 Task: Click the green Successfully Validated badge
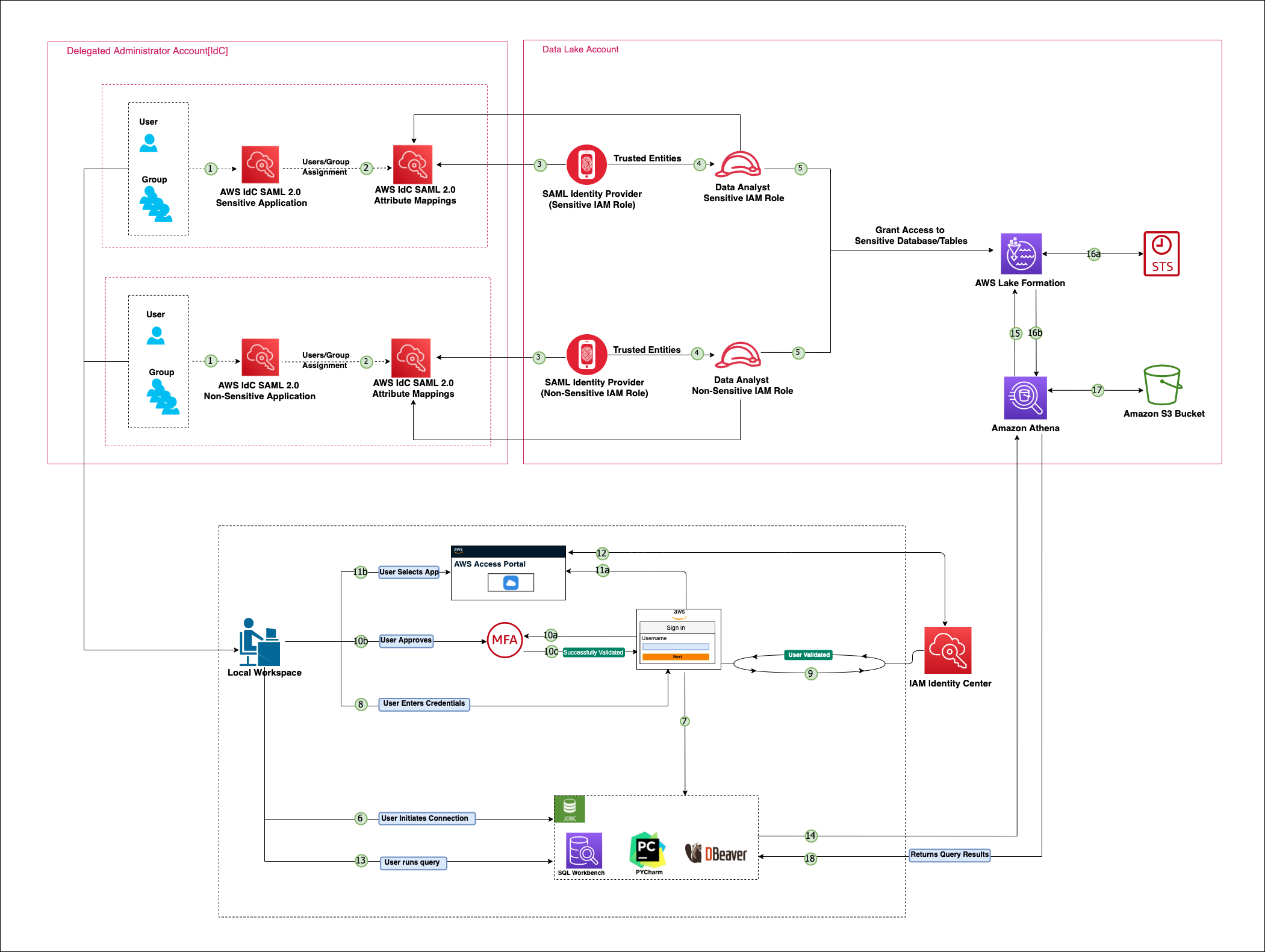(x=593, y=652)
